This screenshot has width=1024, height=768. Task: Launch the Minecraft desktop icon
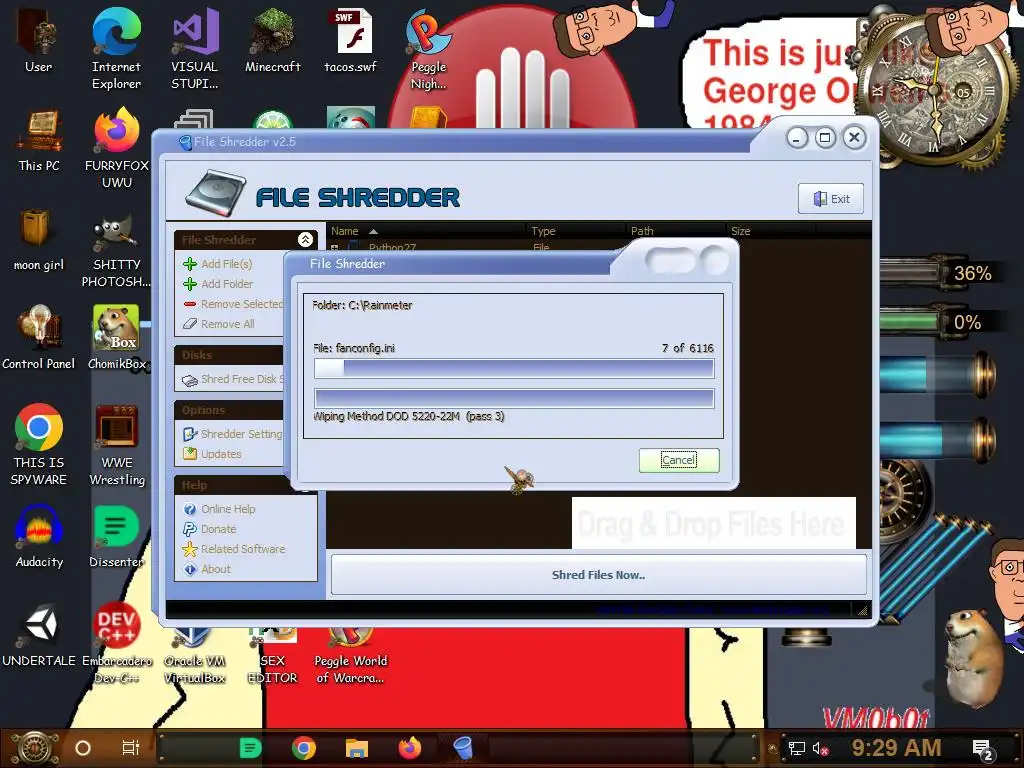(x=272, y=39)
